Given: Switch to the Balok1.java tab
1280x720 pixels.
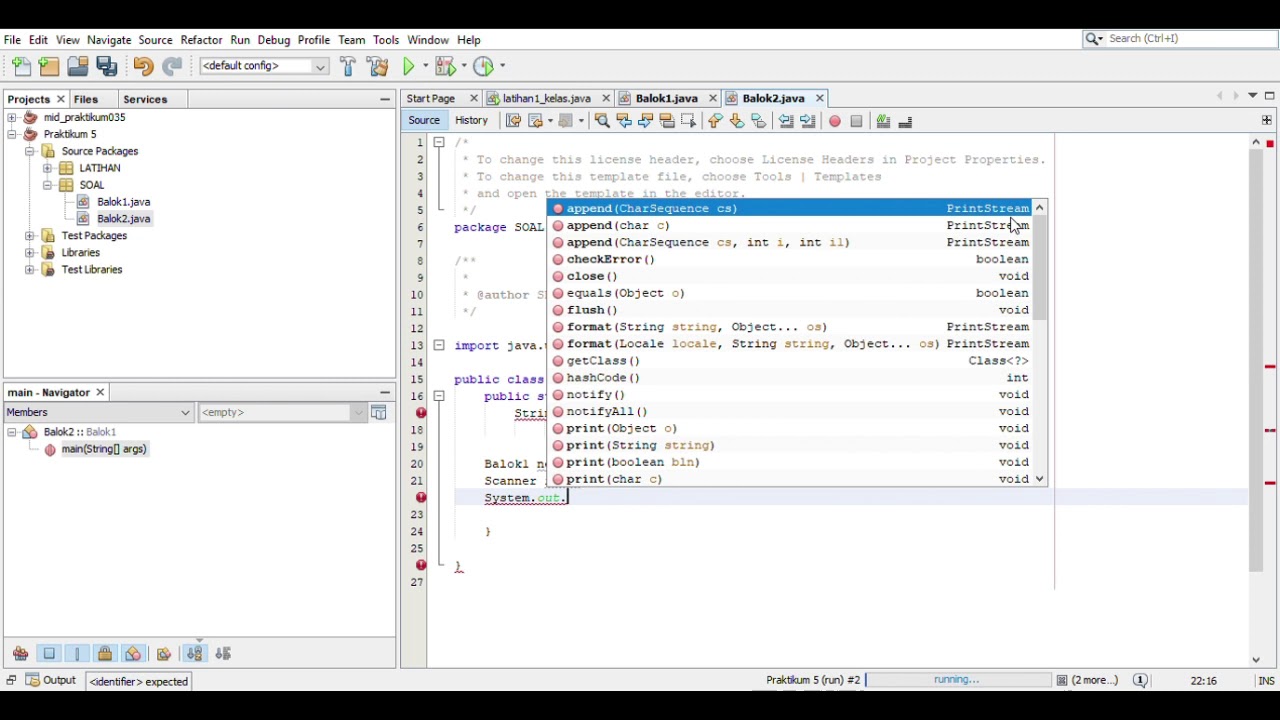Looking at the screenshot, I should (x=666, y=98).
